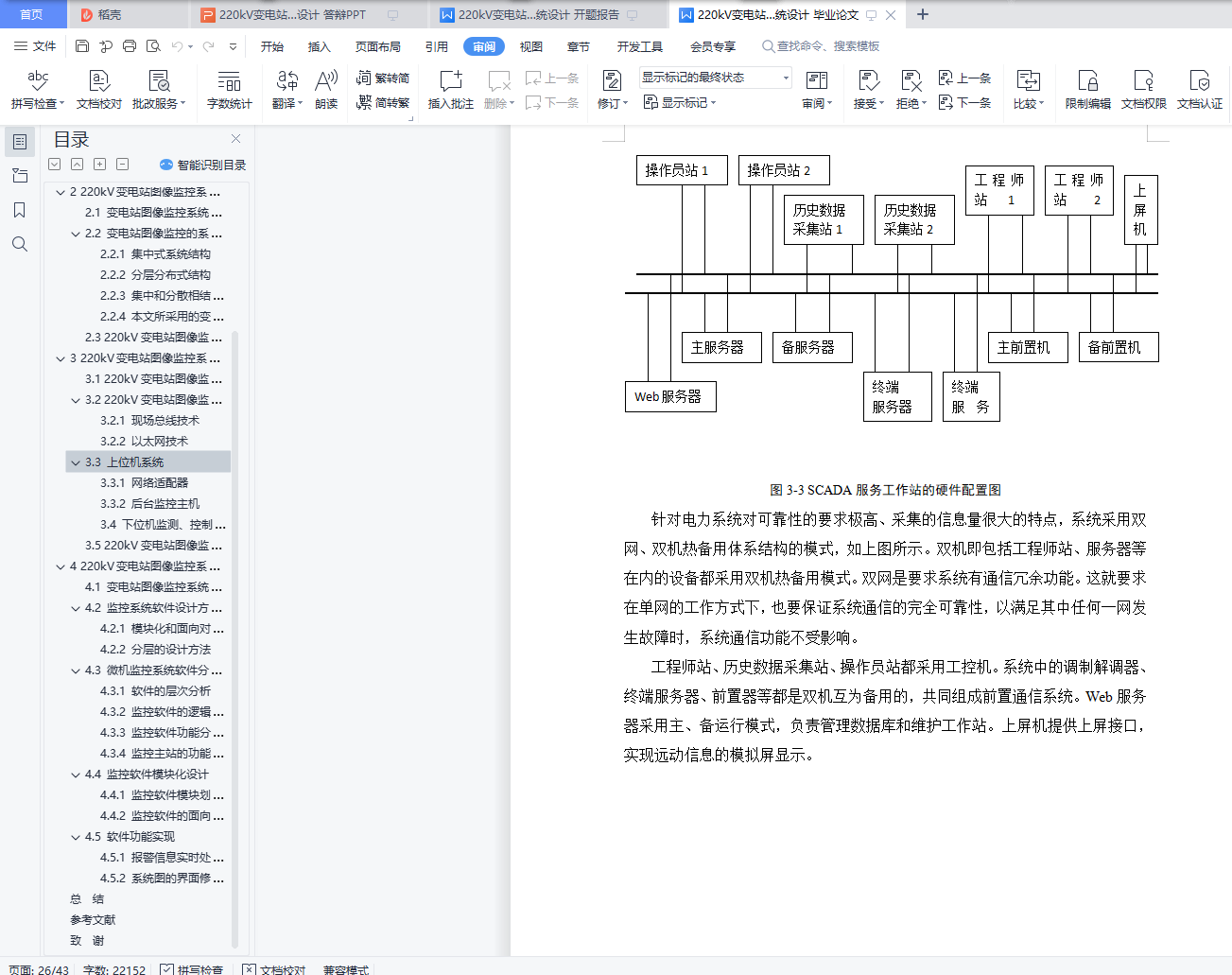Jump to outline entry 参考文献
Image resolution: width=1232 pixels, height=975 pixels.
coord(93,920)
